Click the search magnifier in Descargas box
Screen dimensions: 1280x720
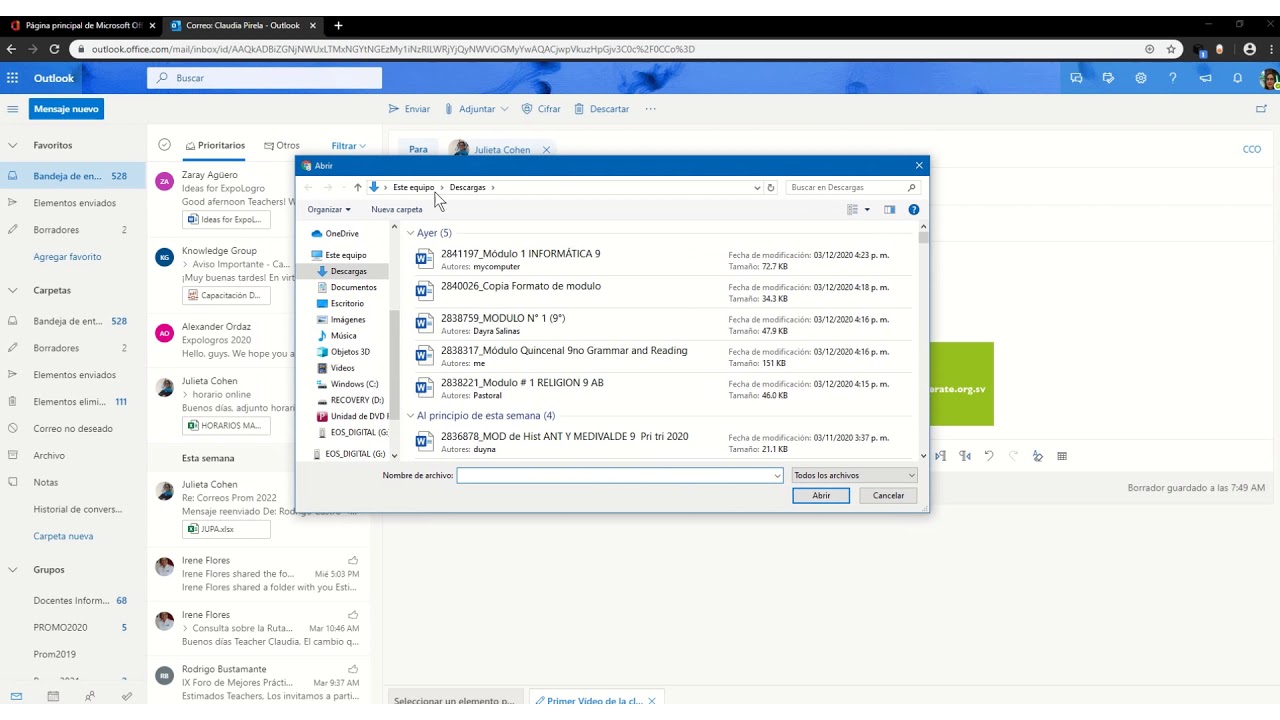pos(911,187)
